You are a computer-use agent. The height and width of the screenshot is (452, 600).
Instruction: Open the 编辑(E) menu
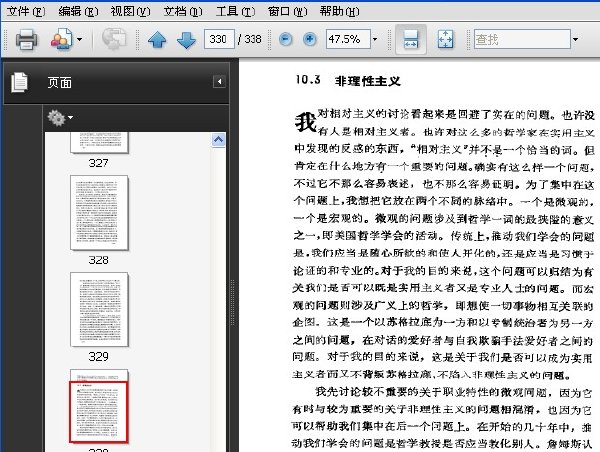(78, 11)
